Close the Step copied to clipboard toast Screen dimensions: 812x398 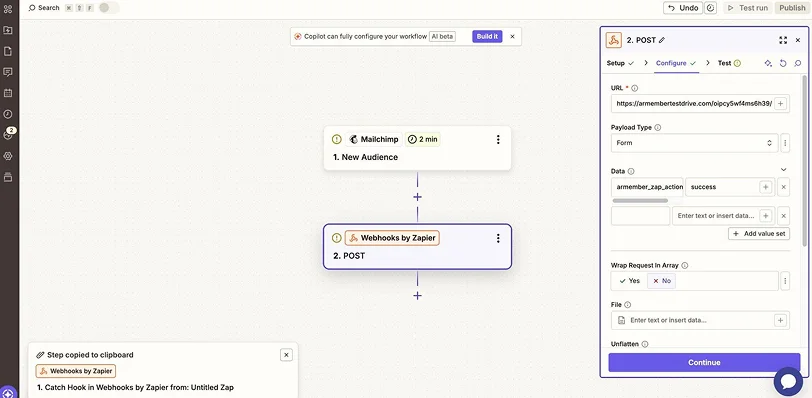coord(286,355)
